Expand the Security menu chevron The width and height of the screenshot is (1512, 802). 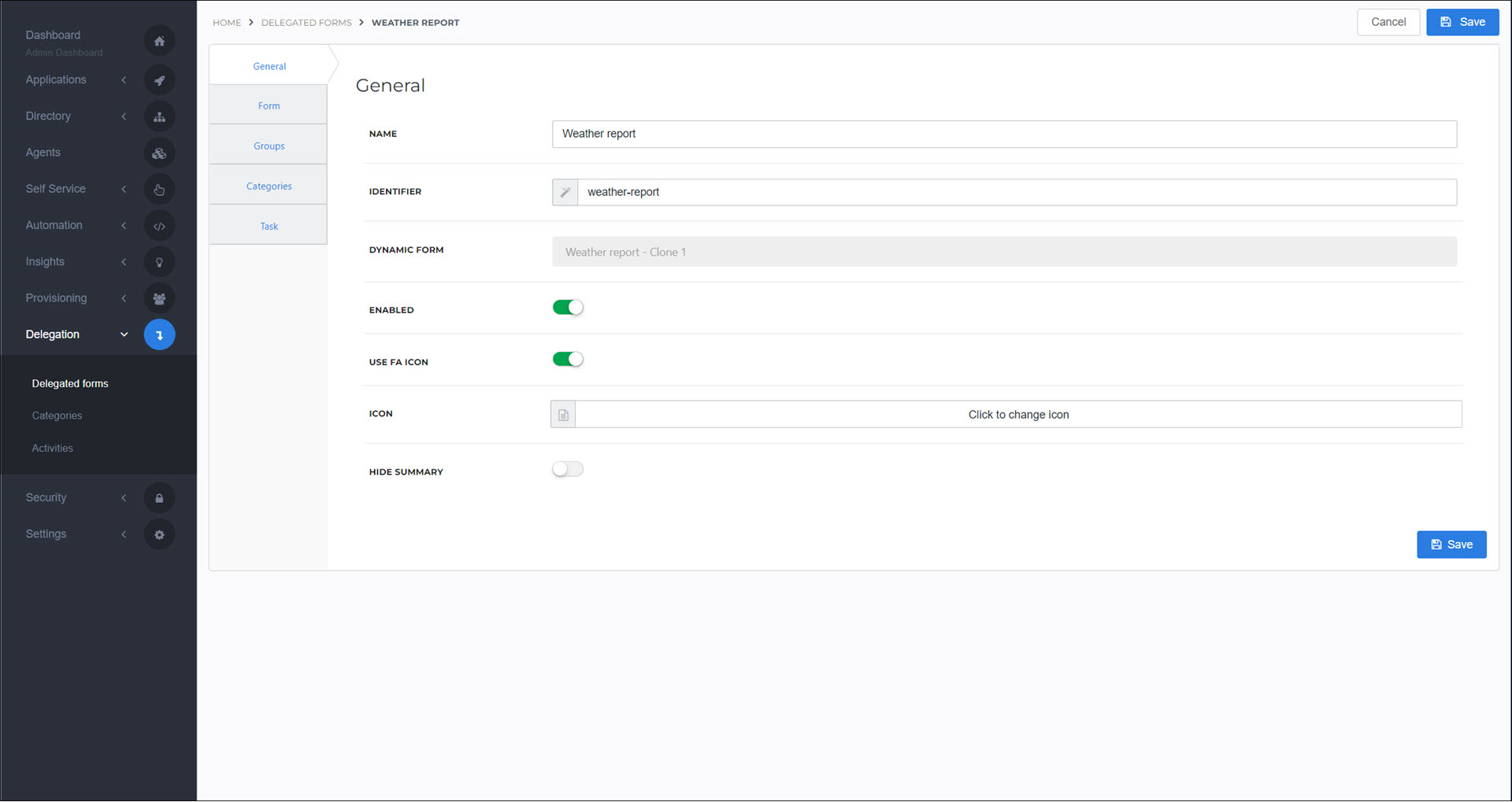coord(124,498)
